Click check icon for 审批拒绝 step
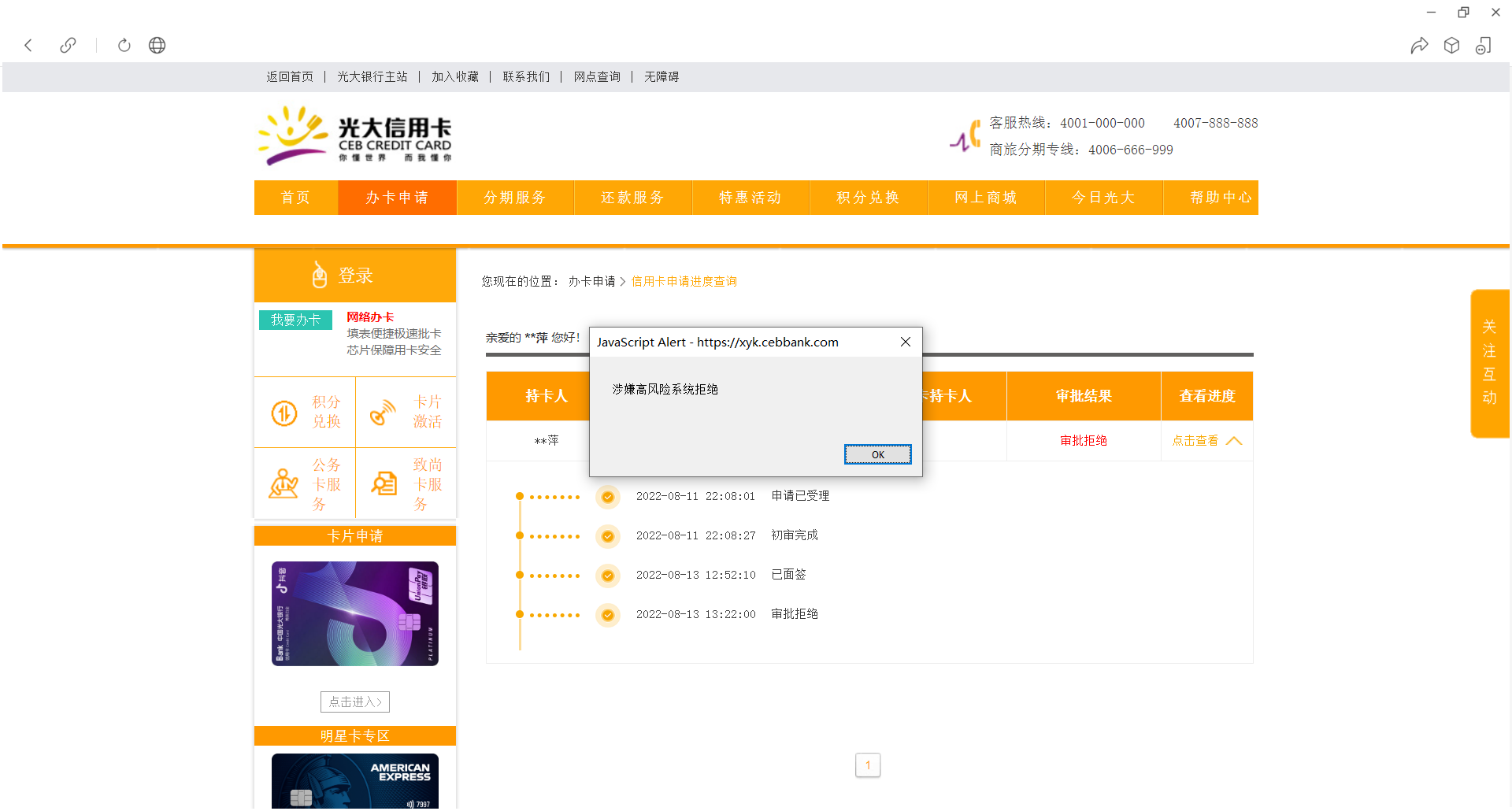Image resolution: width=1512 pixels, height=811 pixels. [x=608, y=615]
